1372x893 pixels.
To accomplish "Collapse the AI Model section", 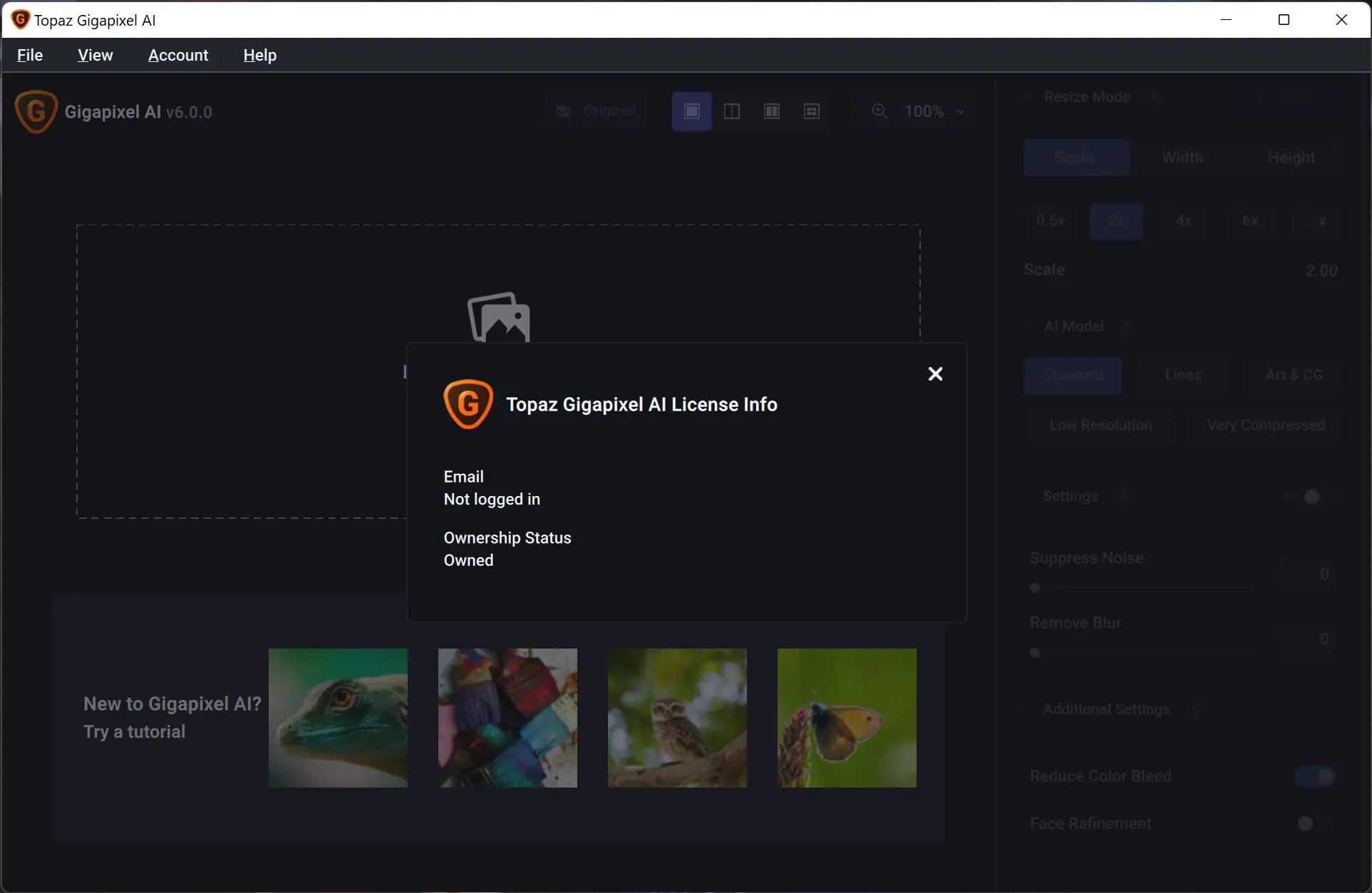I will click(x=1026, y=326).
